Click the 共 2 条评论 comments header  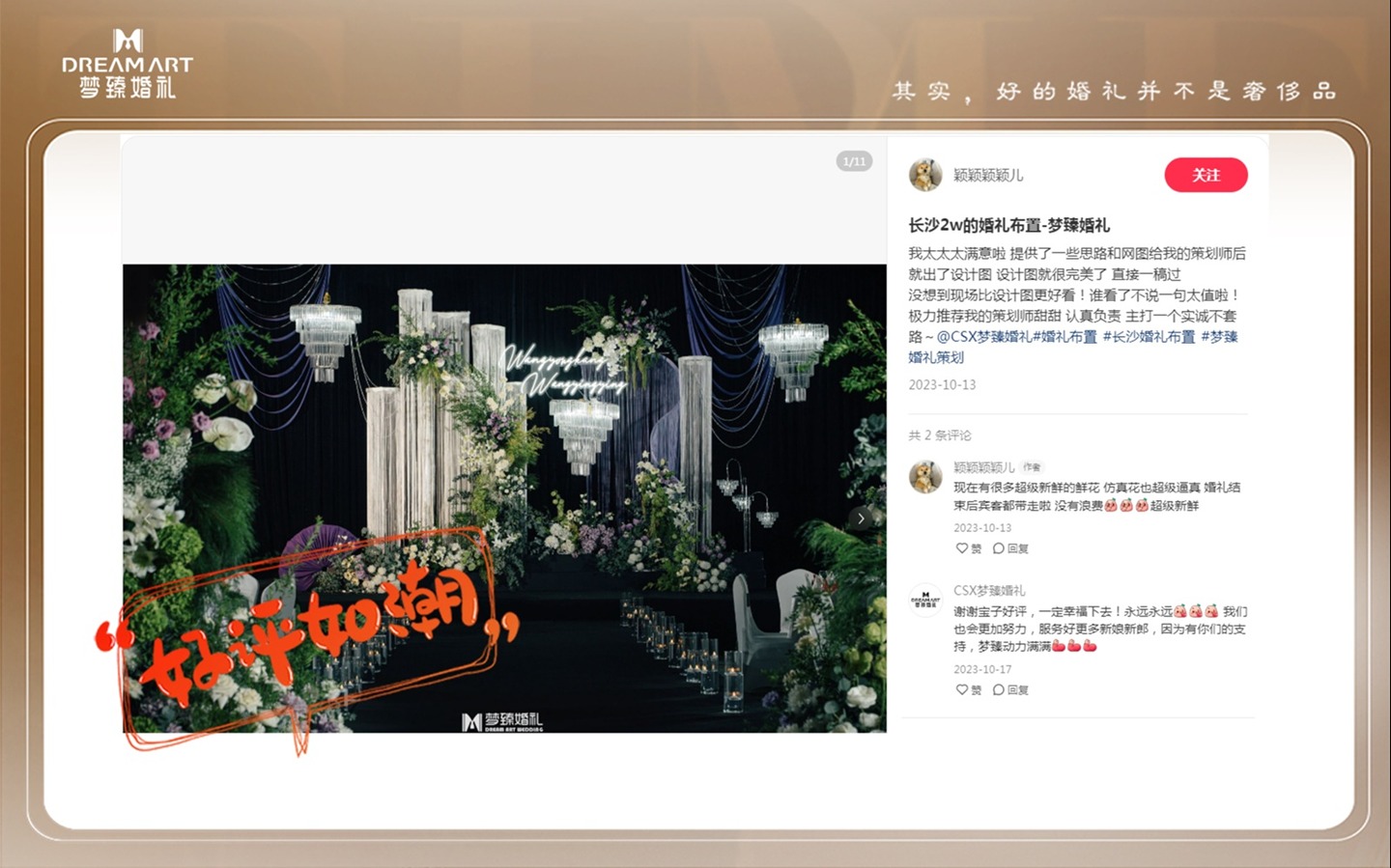point(939,435)
